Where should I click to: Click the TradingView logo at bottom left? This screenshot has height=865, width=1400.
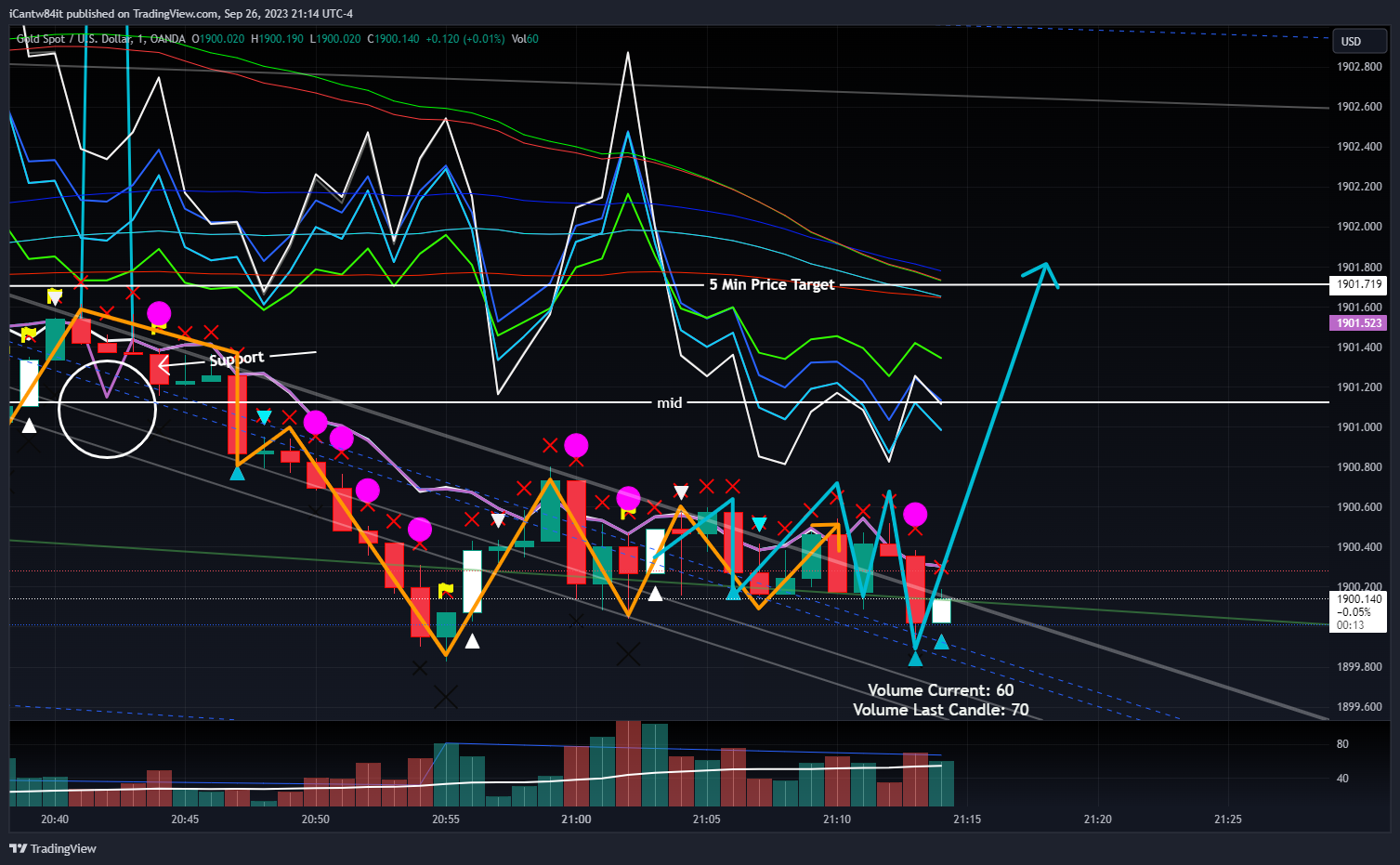click(53, 848)
